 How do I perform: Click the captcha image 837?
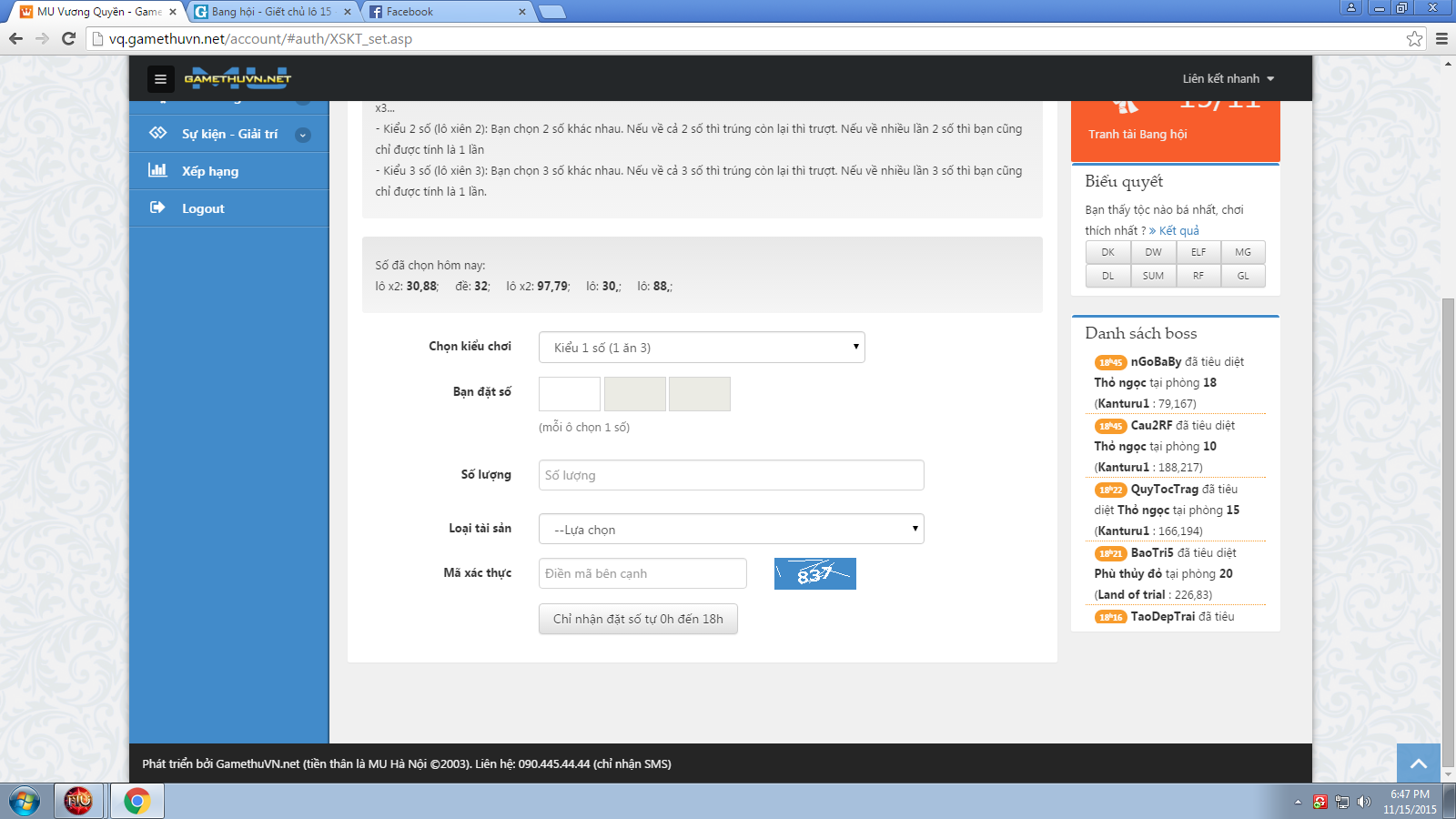coord(814,573)
